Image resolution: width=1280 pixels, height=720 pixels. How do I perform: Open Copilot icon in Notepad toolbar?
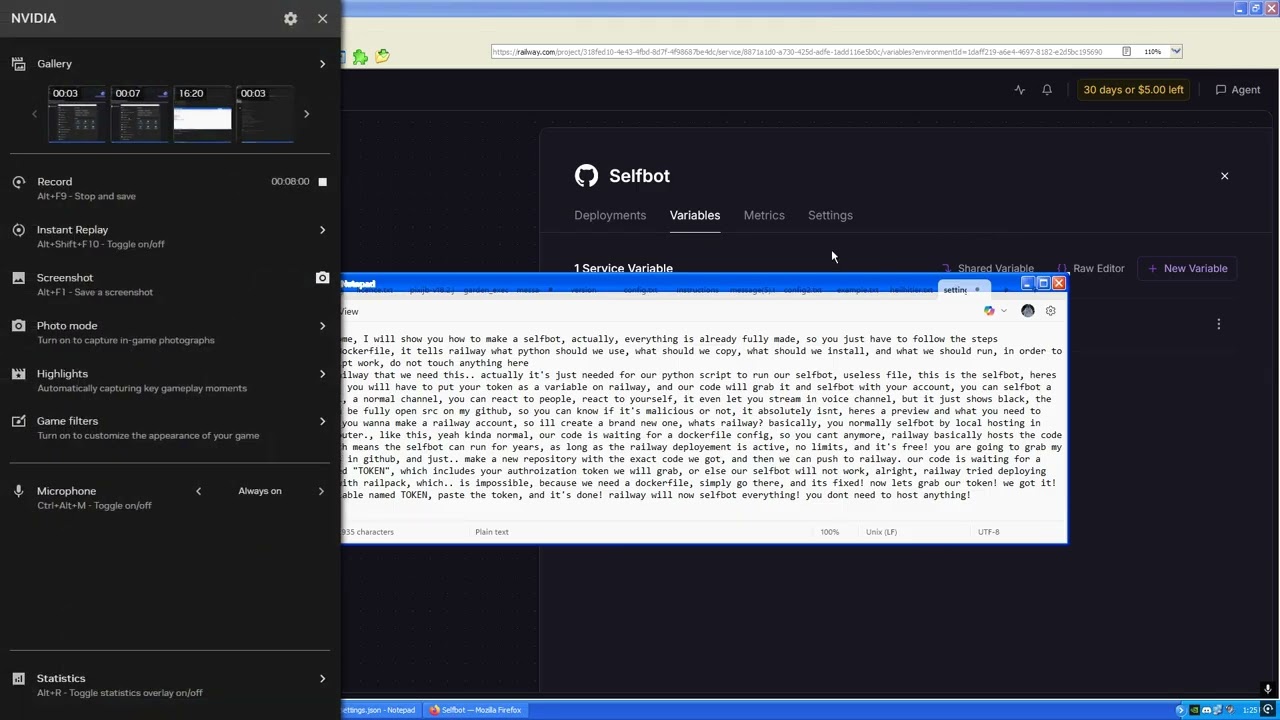[x=989, y=311]
